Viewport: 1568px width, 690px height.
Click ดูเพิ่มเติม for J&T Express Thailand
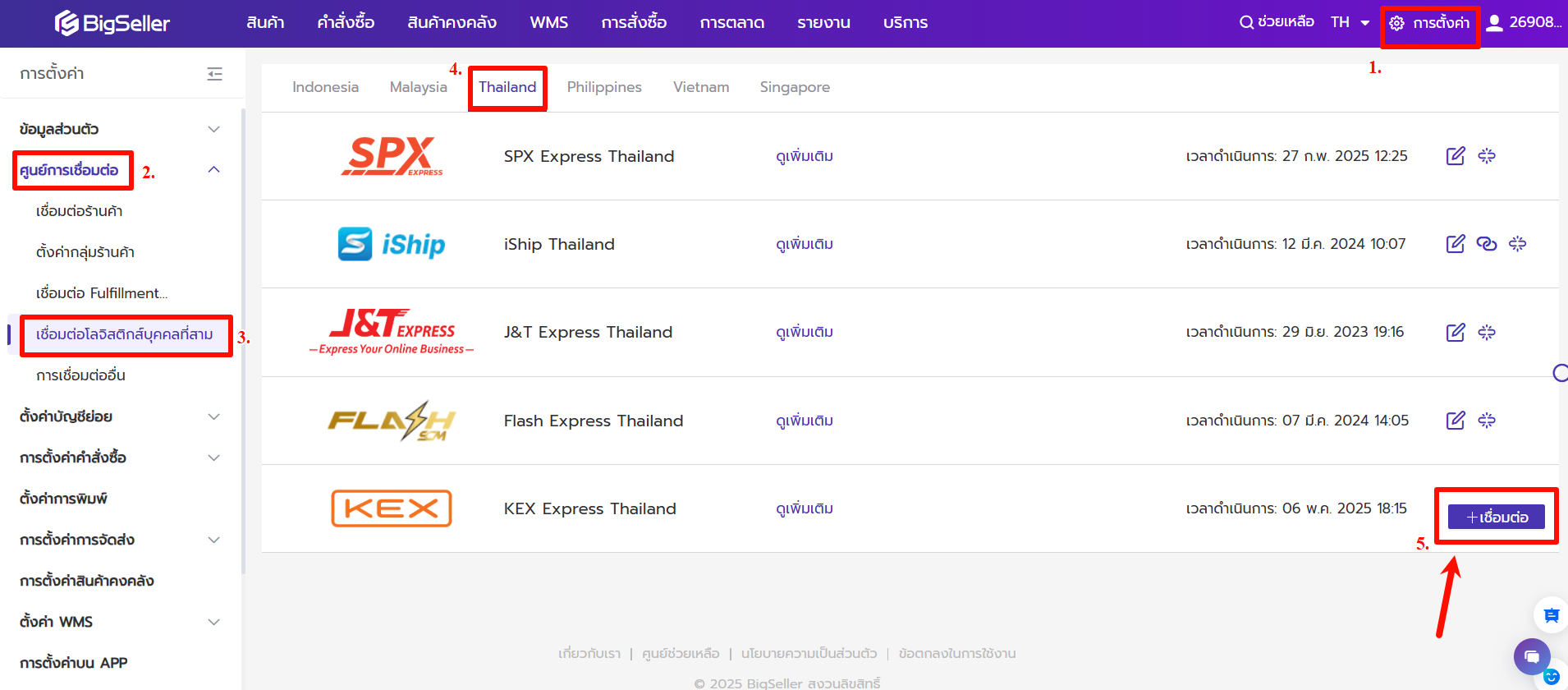(x=805, y=332)
